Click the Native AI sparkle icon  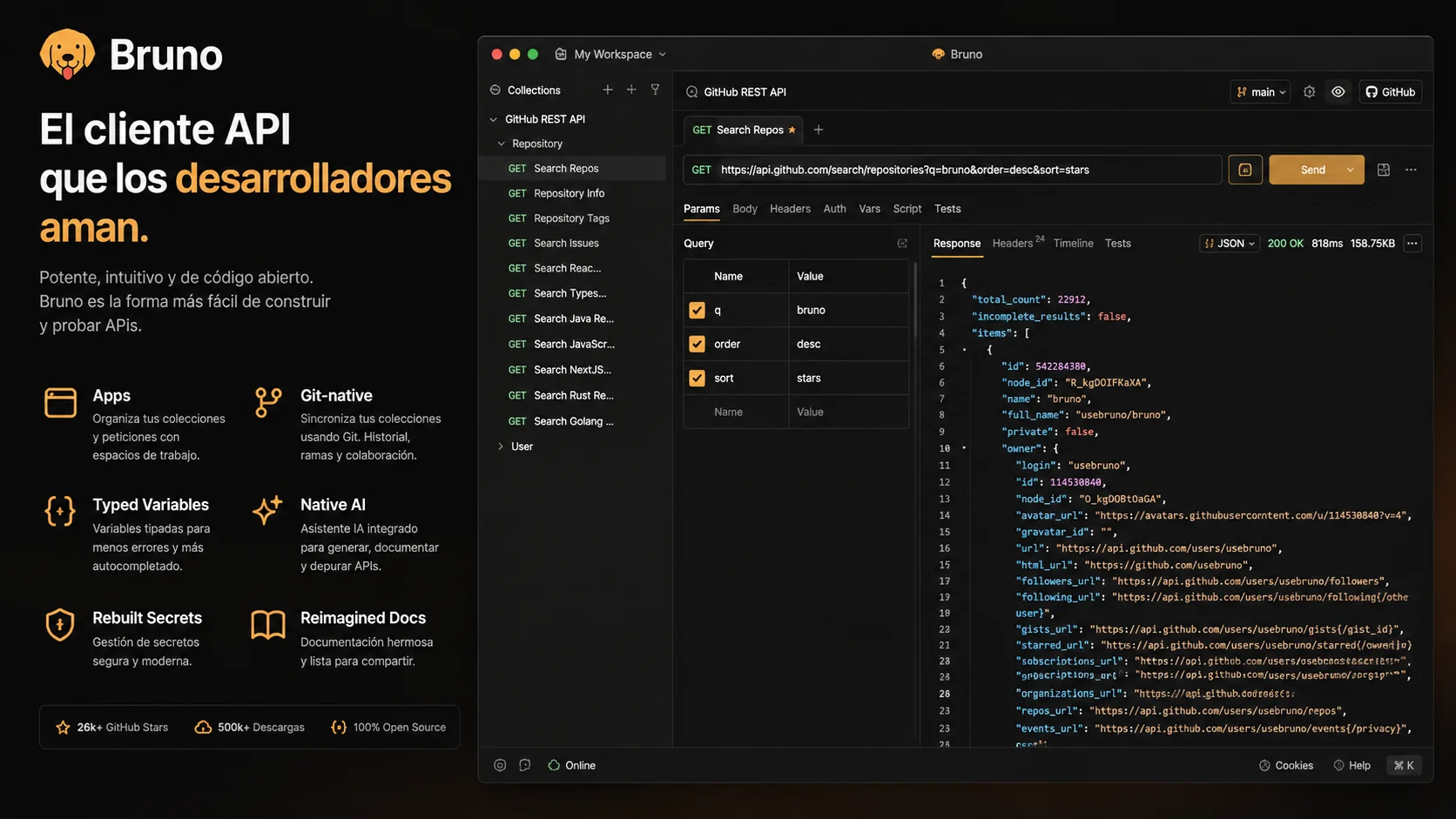point(267,510)
